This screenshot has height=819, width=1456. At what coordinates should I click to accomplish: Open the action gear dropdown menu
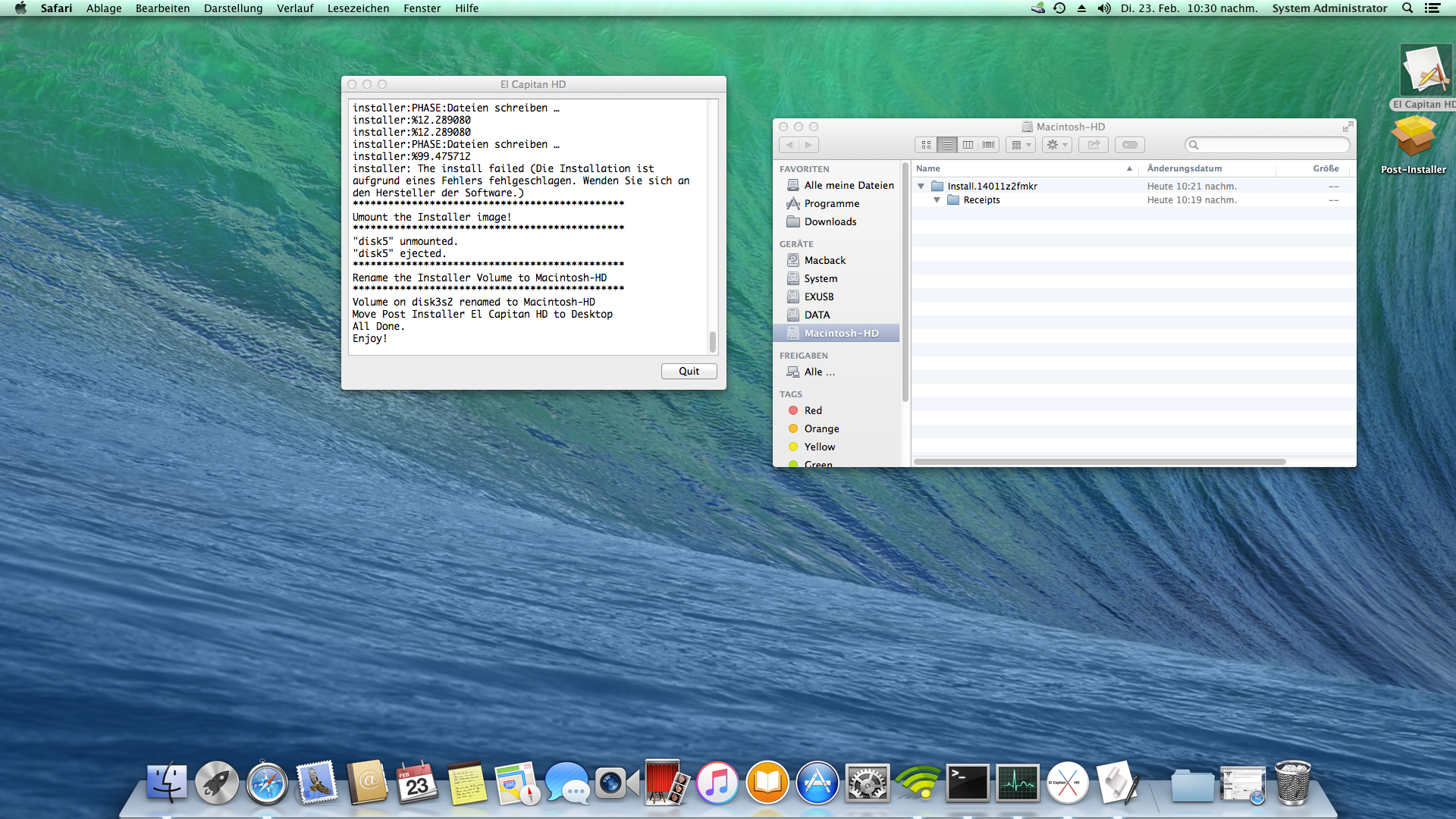[1056, 145]
